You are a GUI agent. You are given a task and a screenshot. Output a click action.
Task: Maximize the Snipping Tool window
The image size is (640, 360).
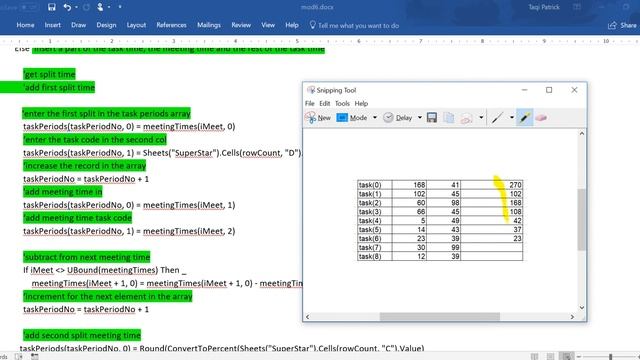[x=549, y=90]
